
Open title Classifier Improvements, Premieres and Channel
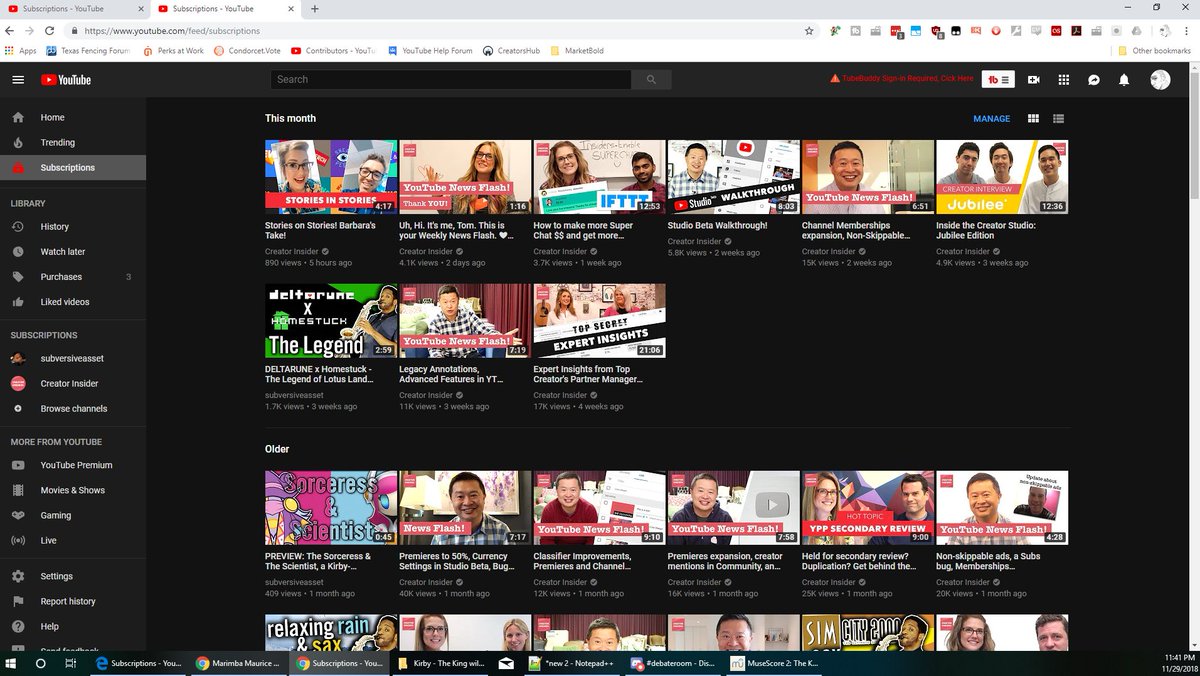[583, 562]
